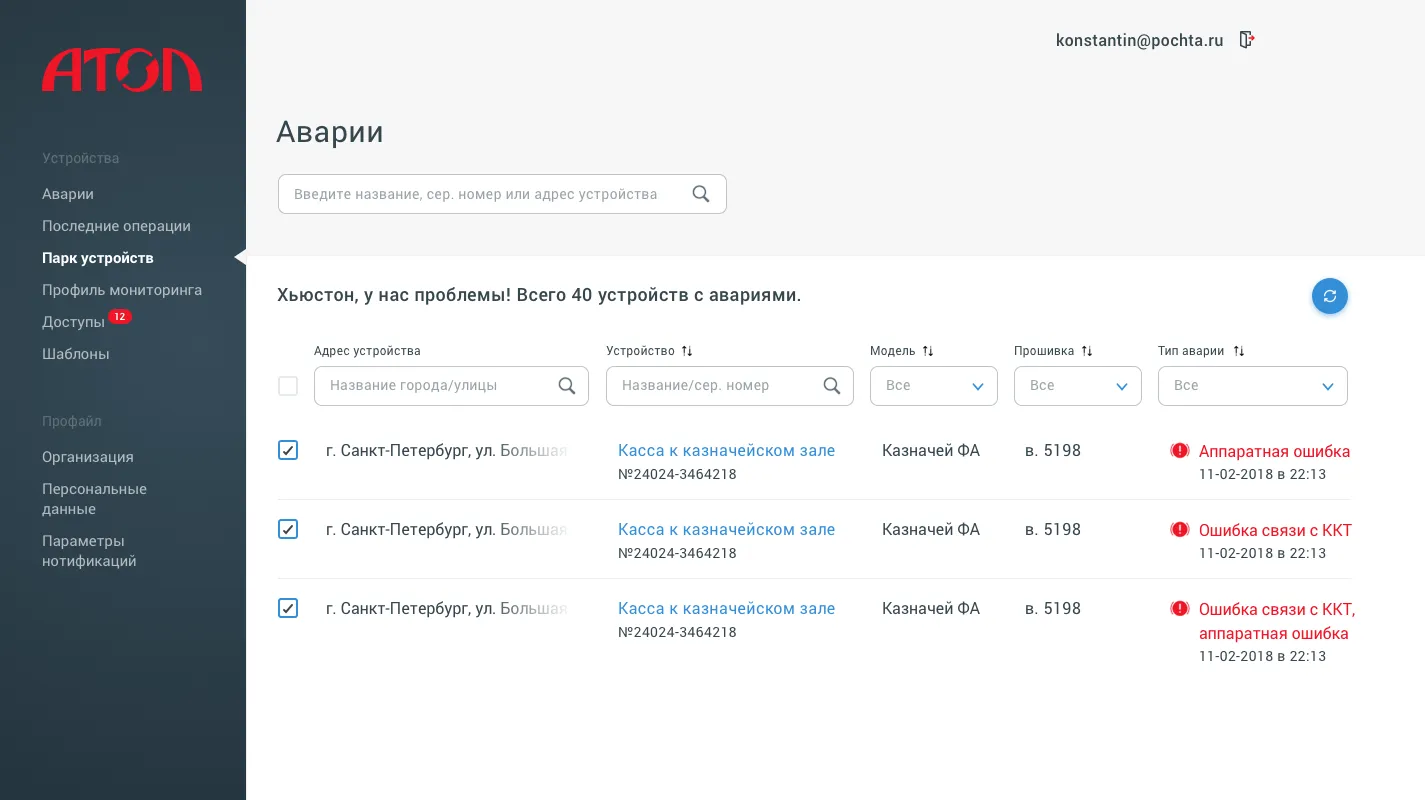Image resolution: width=1425 pixels, height=800 pixels.
Task: Open Шаблоны in the sidebar
Action: tap(76, 354)
